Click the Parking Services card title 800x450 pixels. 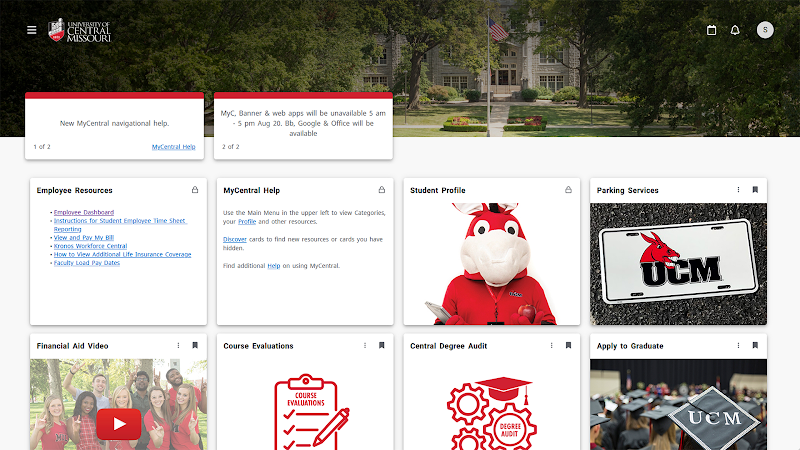(x=628, y=190)
